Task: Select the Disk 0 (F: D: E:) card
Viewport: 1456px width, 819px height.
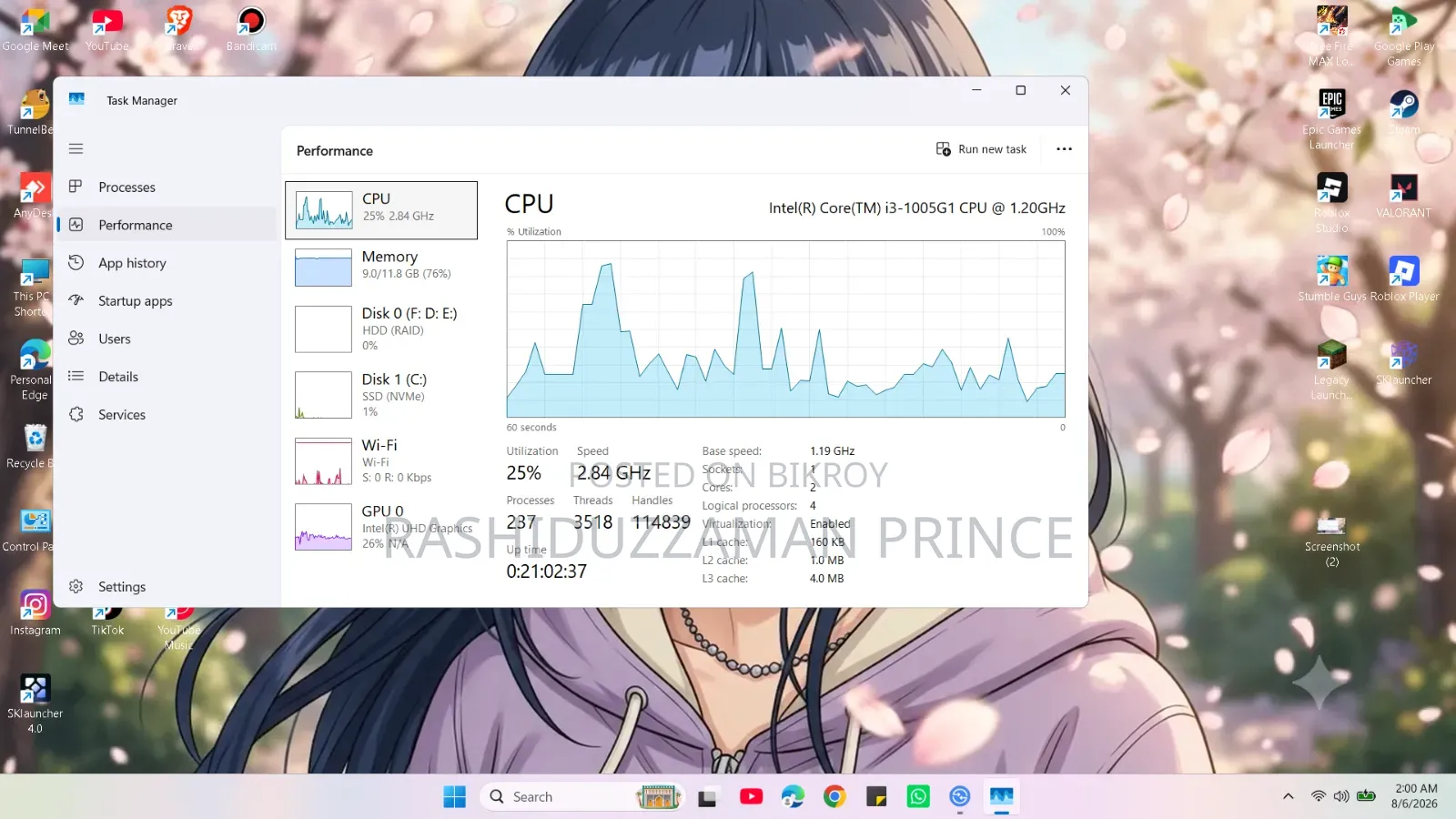Action: pyautogui.click(x=381, y=329)
